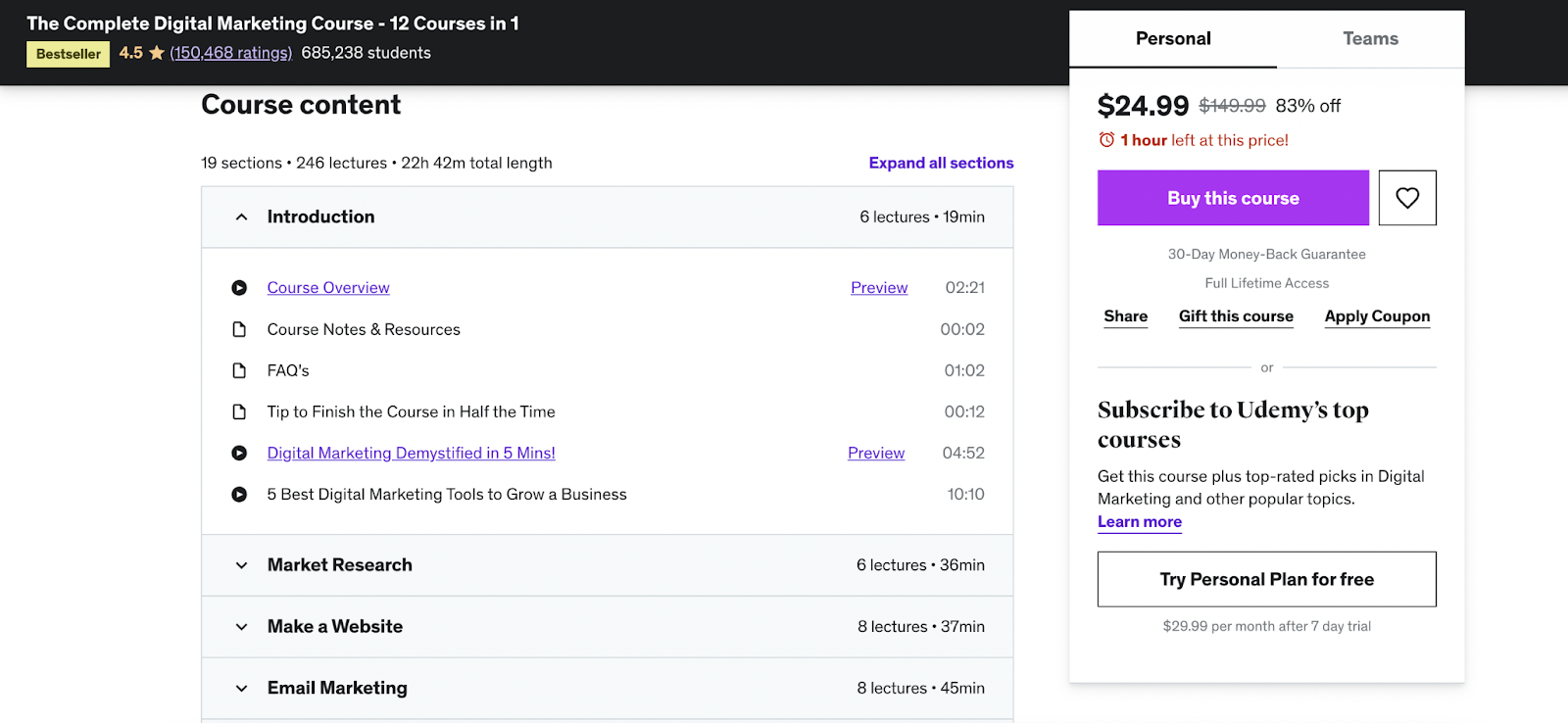Click Preview for Digital Marketing Demystified
The width and height of the screenshot is (1568, 723).
click(876, 453)
